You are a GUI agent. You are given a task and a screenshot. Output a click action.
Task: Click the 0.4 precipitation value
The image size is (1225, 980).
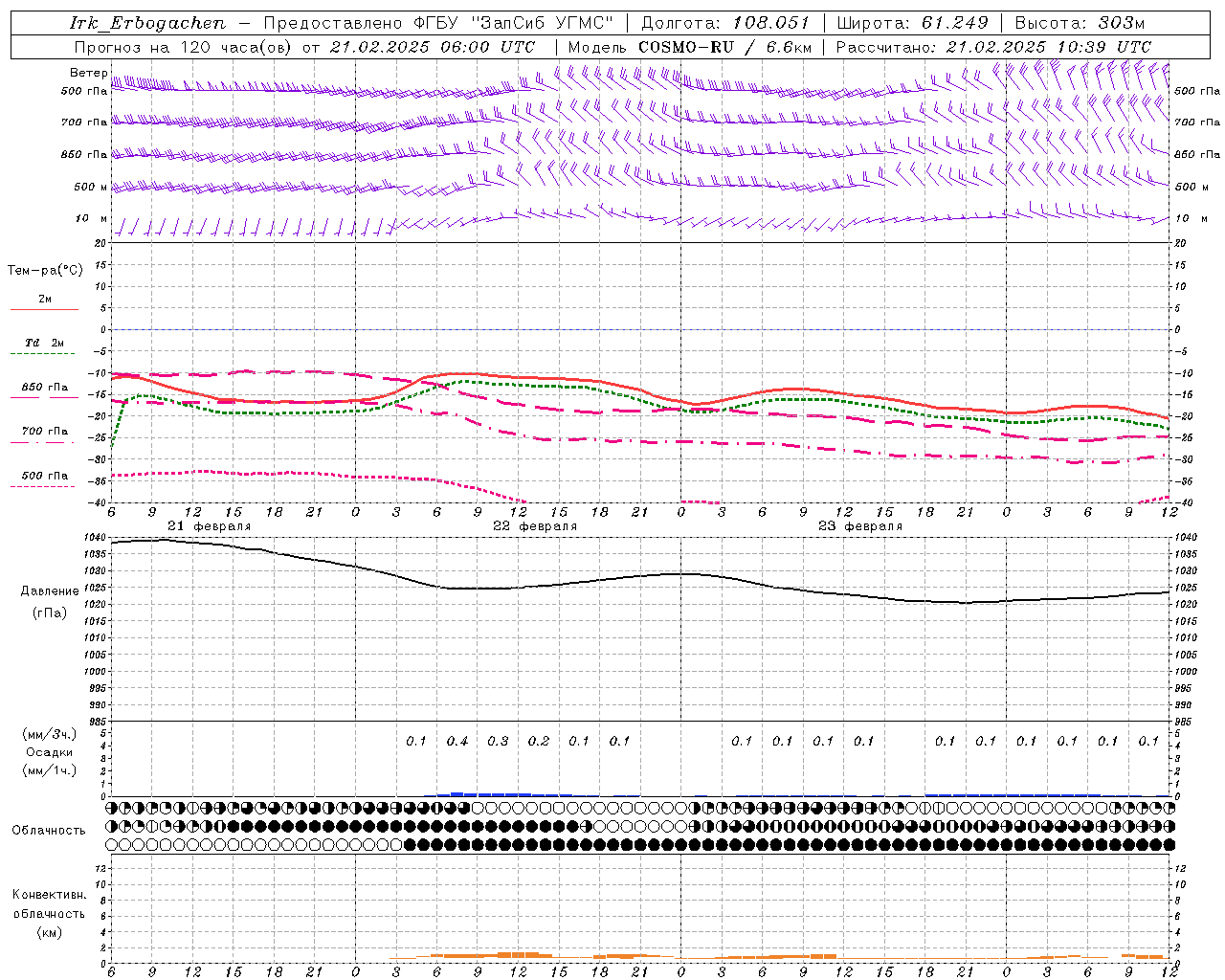click(x=457, y=742)
